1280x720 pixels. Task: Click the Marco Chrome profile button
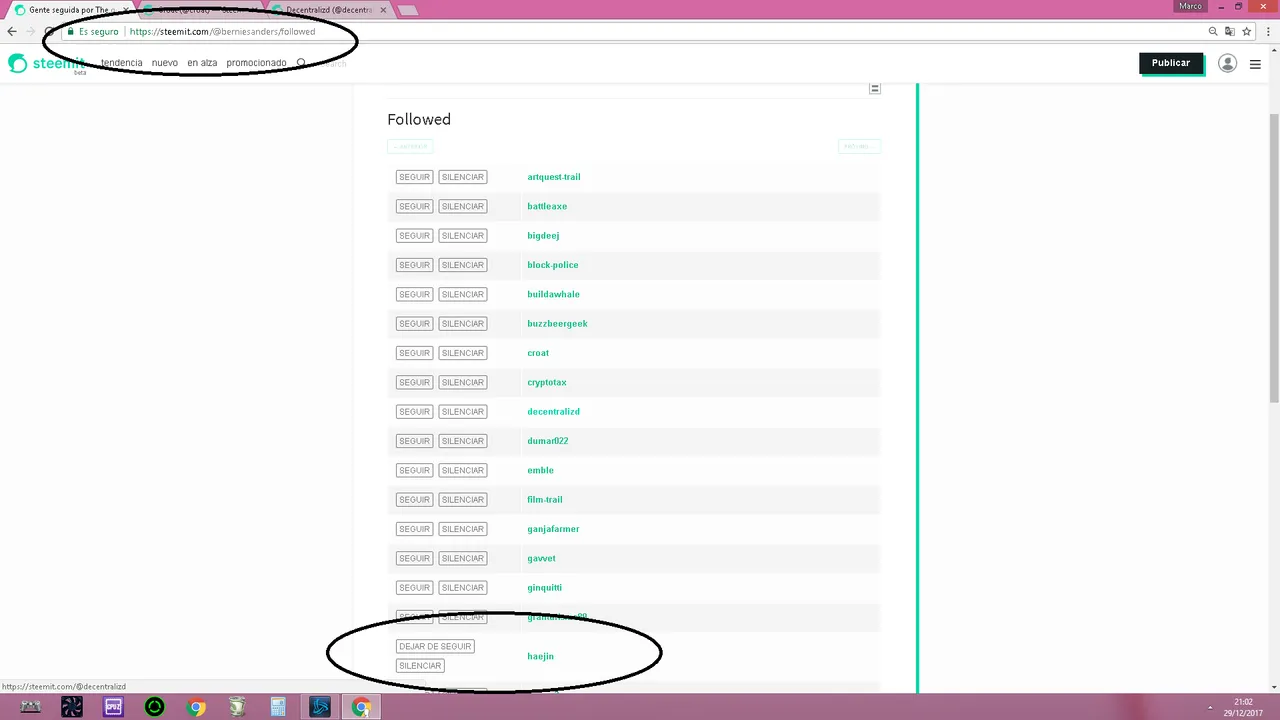[x=1190, y=6]
